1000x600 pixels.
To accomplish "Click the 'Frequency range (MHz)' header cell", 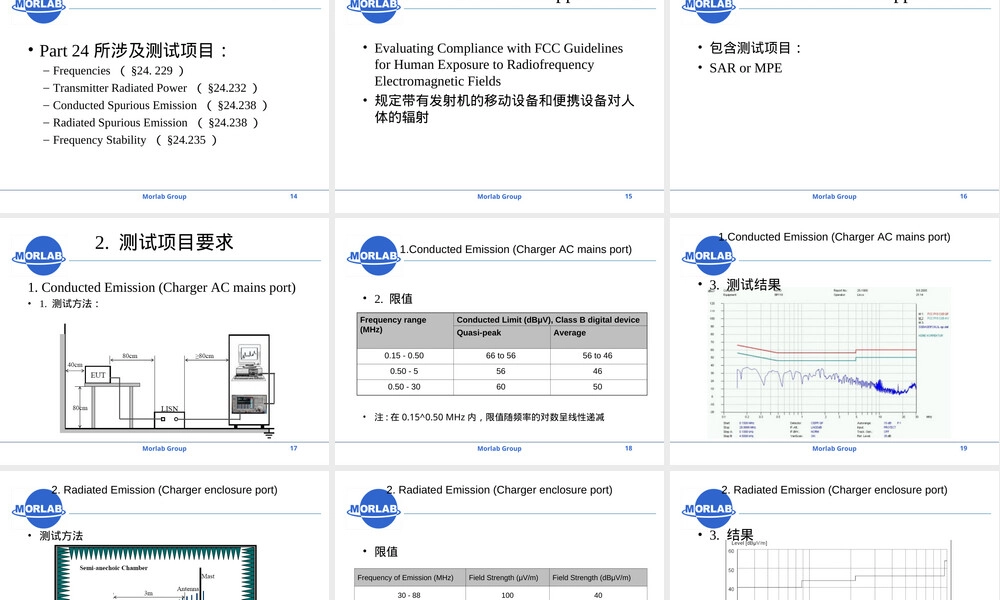I will pyautogui.click(x=405, y=330).
